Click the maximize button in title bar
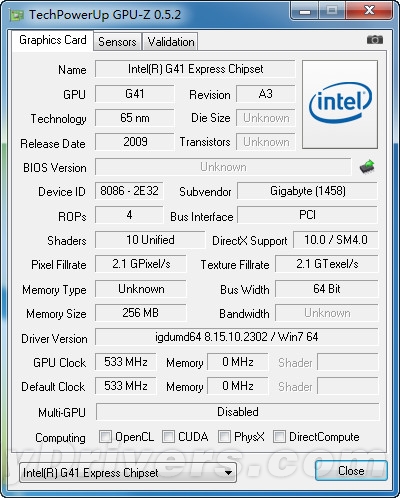 (332, 11)
